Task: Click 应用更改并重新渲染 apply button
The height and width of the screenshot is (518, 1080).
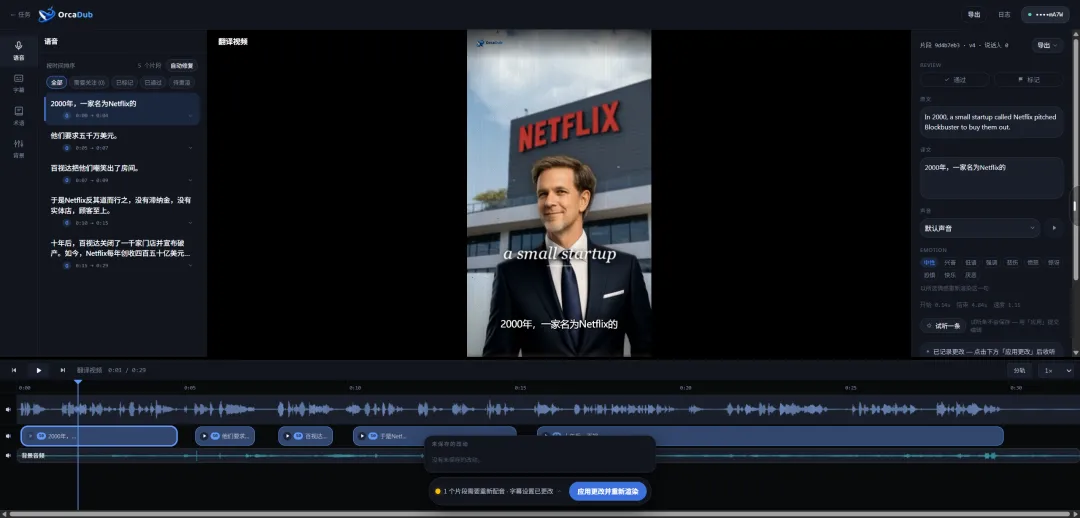Action: 608,492
